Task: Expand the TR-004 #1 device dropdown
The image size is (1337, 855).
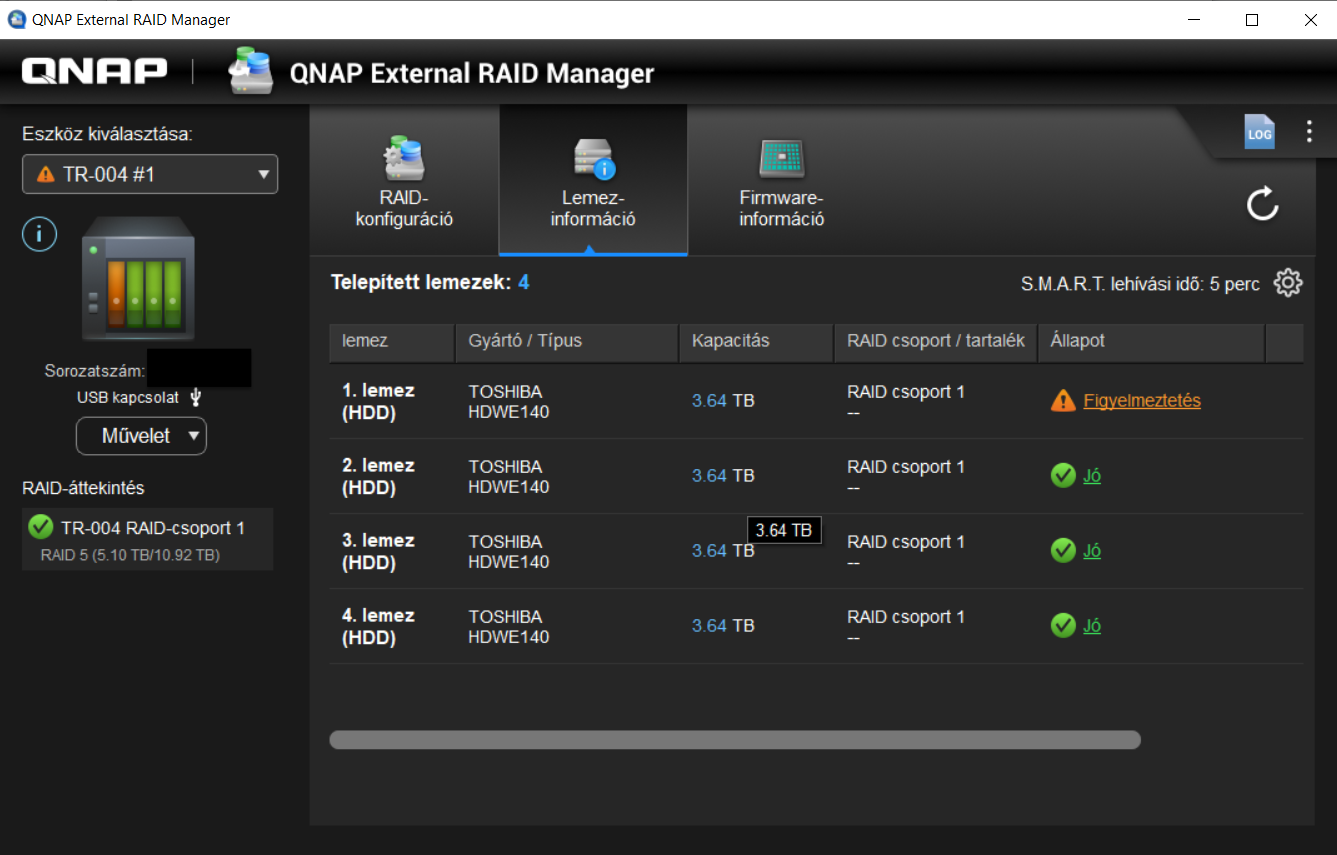Action: click(150, 174)
